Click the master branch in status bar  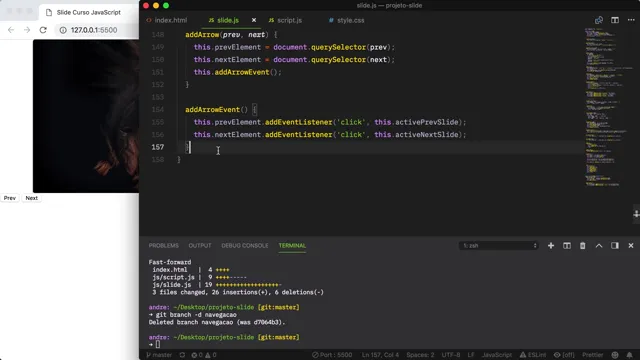click(x=160, y=355)
